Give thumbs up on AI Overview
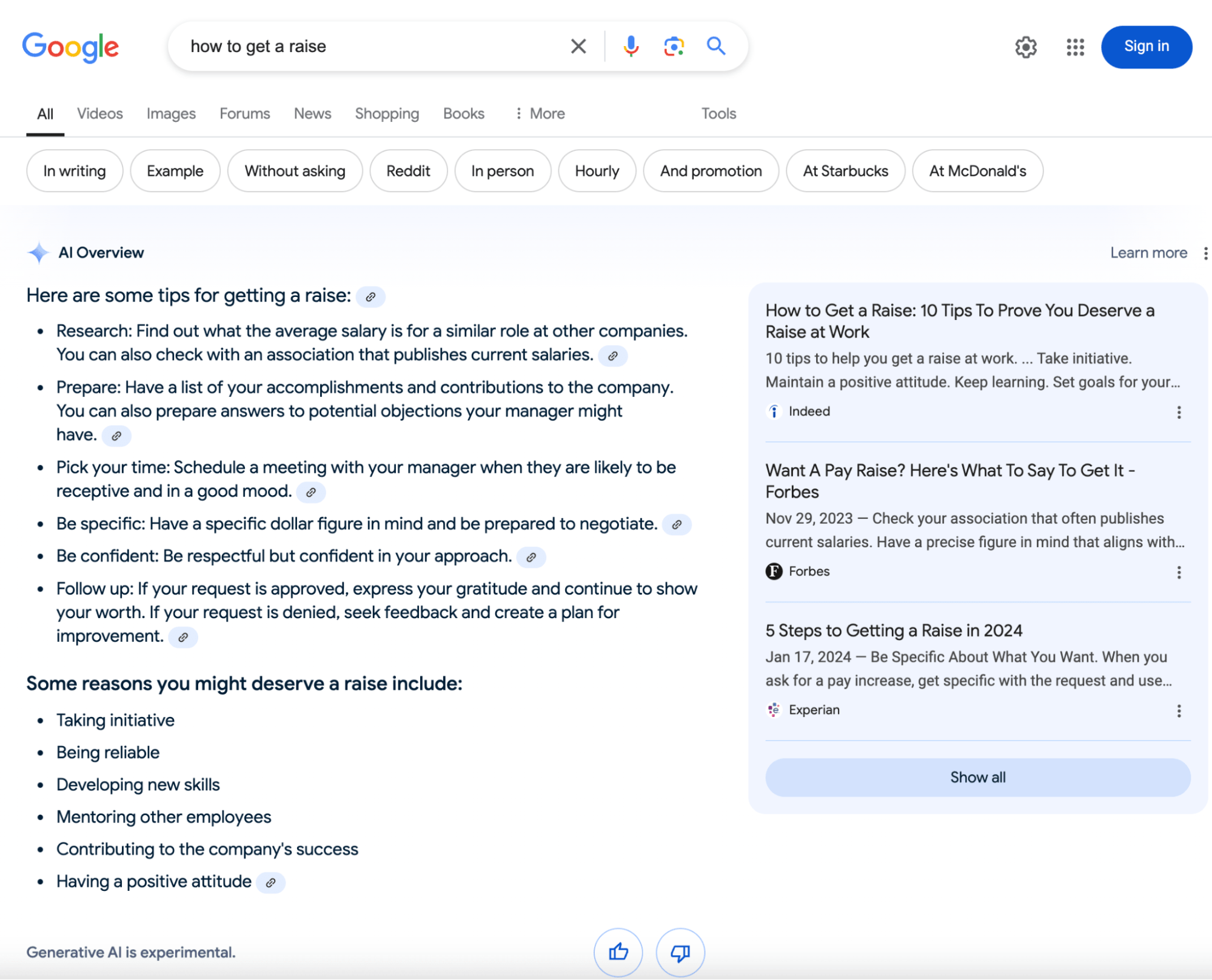Image resolution: width=1212 pixels, height=980 pixels. click(618, 952)
